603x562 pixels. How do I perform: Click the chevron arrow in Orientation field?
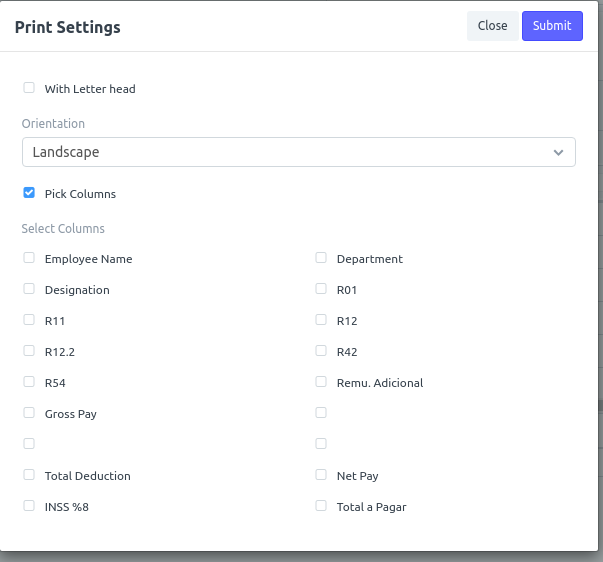558,153
